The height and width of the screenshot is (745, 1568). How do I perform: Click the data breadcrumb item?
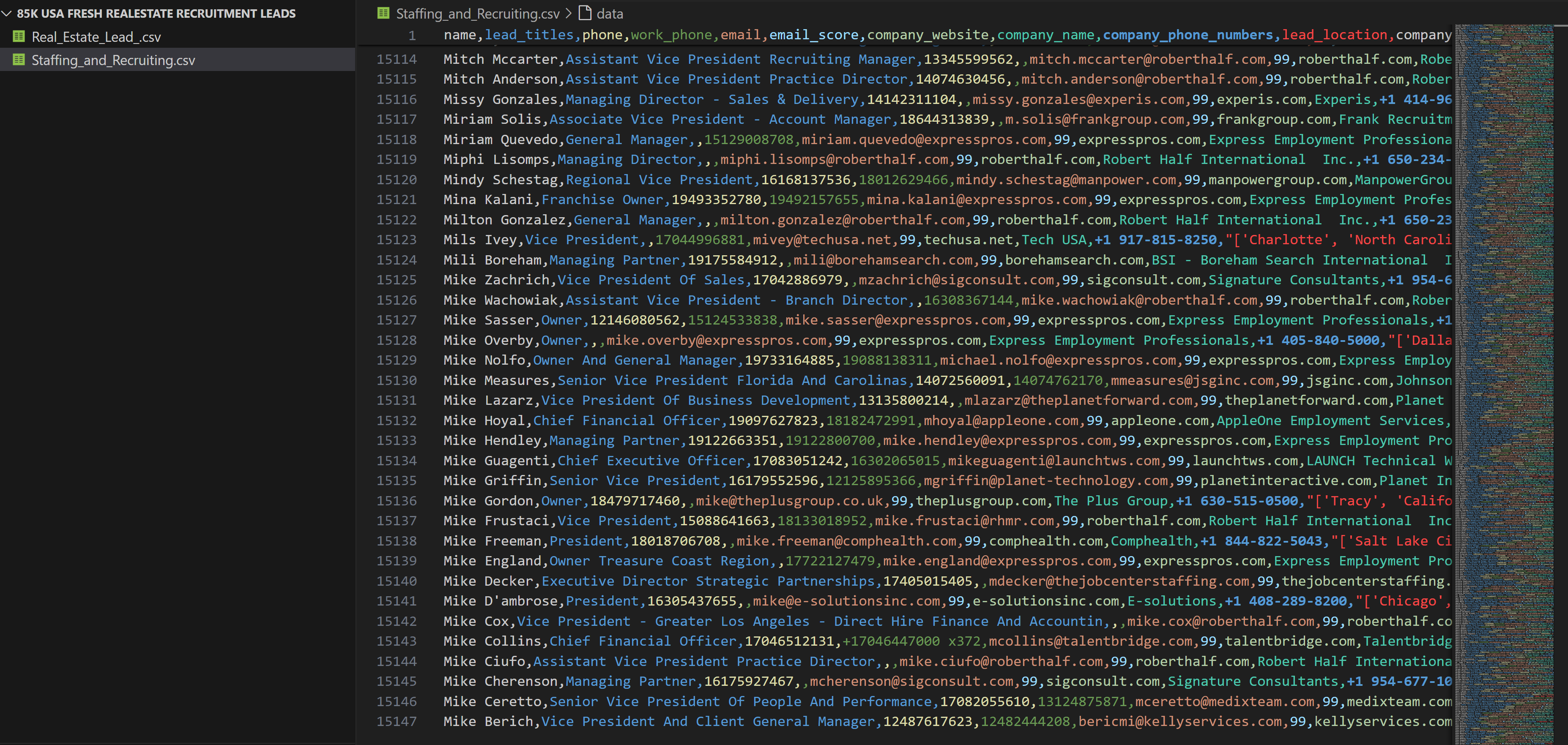(x=609, y=14)
